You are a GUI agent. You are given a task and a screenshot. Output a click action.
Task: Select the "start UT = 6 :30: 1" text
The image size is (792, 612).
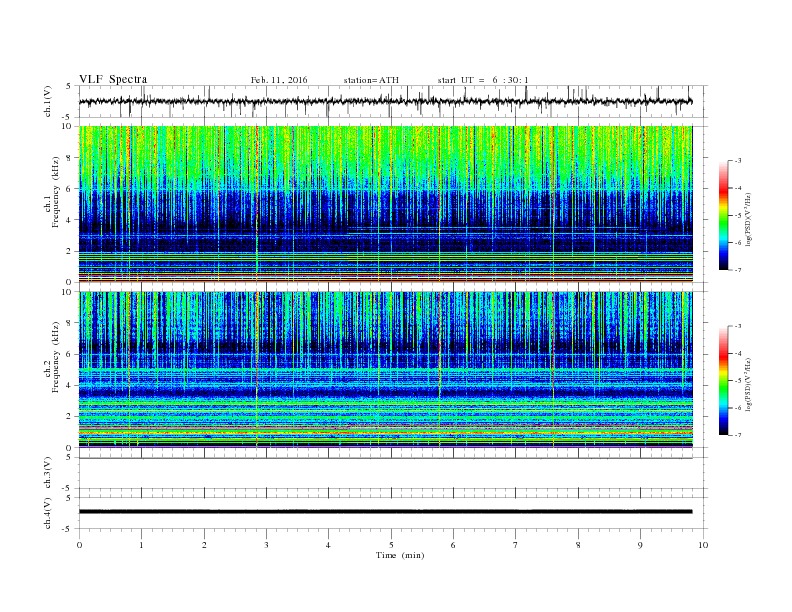pyautogui.click(x=483, y=80)
